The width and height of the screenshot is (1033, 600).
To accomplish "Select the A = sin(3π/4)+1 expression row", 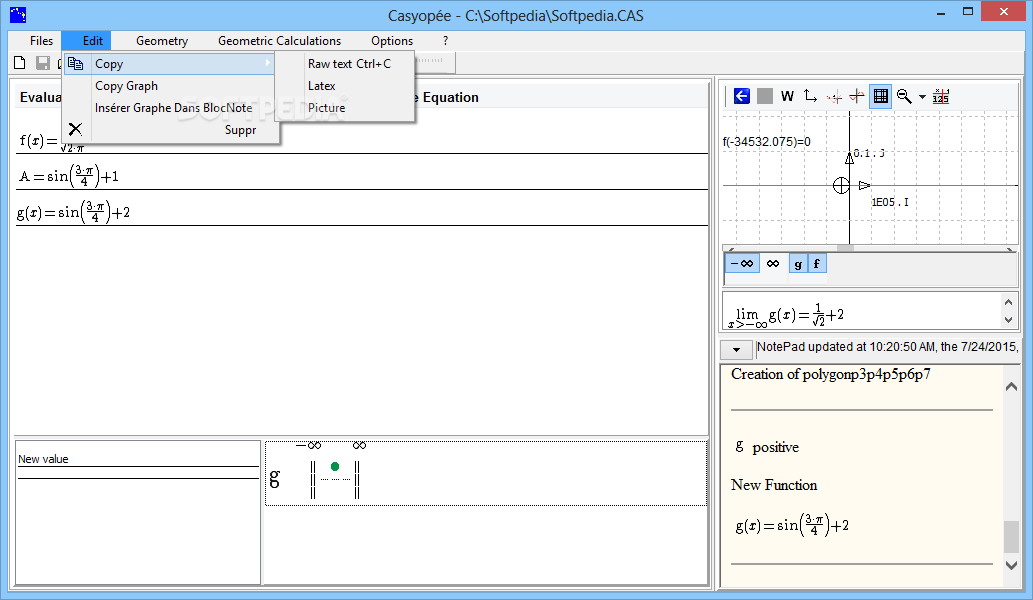I will [x=362, y=176].
